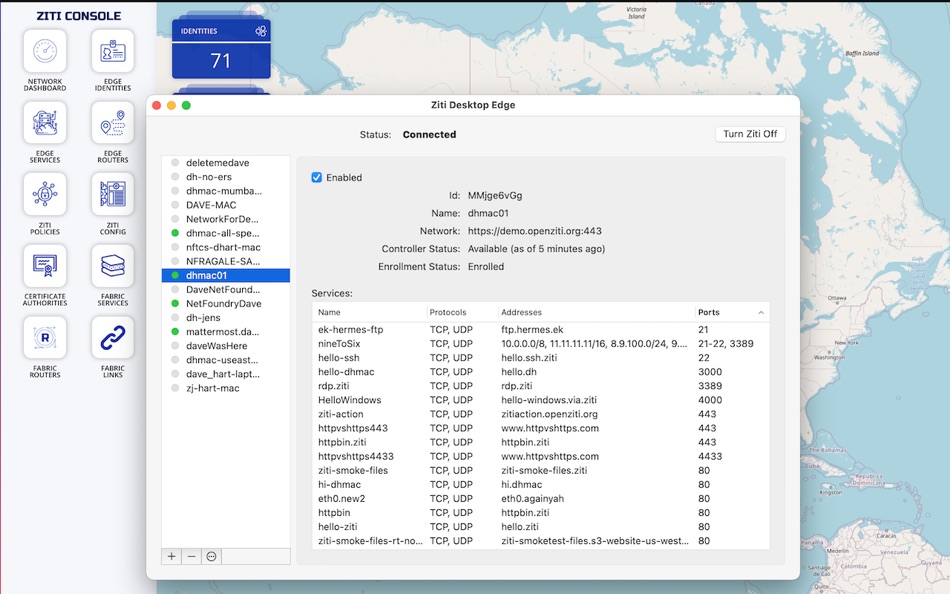
Task: Select the DAVE-MAC identity
Action: (226, 205)
